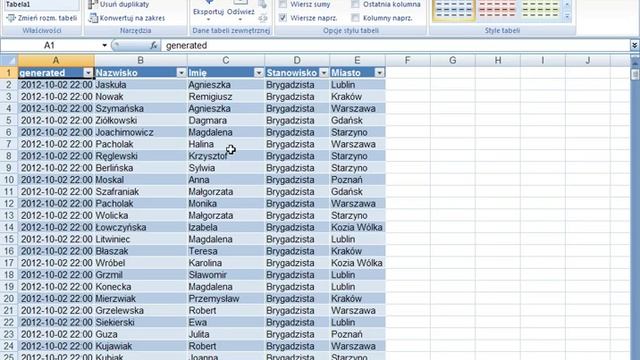
Task: Click the Select All corner button
Action: 9,60
